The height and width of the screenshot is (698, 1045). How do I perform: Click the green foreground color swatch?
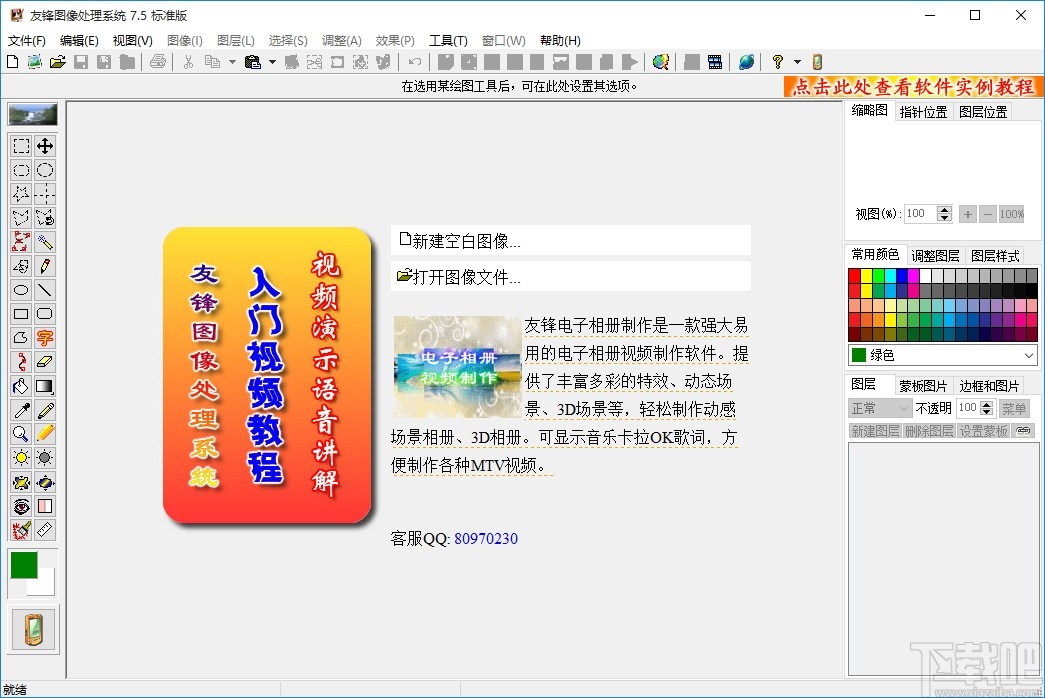pyautogui.click(x=24, y=565)
